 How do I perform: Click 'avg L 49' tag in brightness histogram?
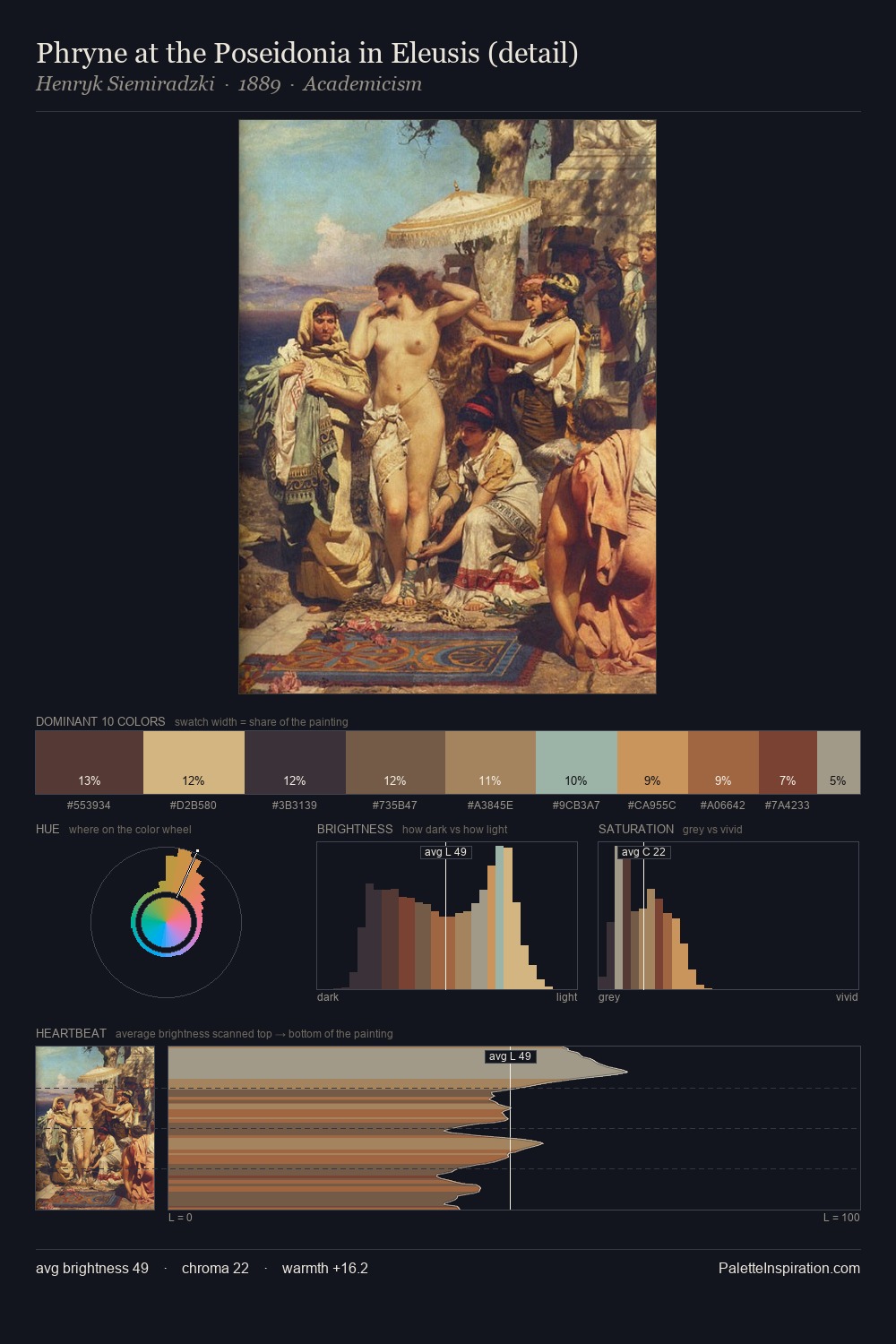446,852
